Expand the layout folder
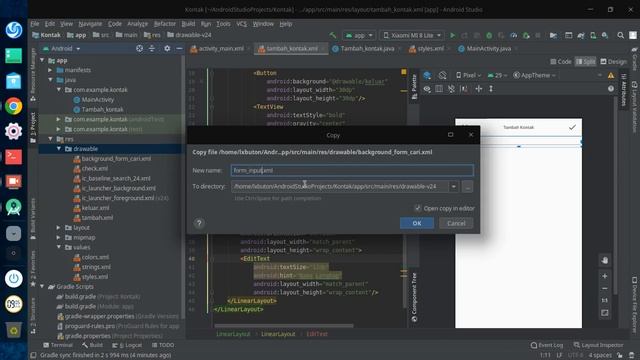Viewport: 640px width, 360px height. pos(59,227)
